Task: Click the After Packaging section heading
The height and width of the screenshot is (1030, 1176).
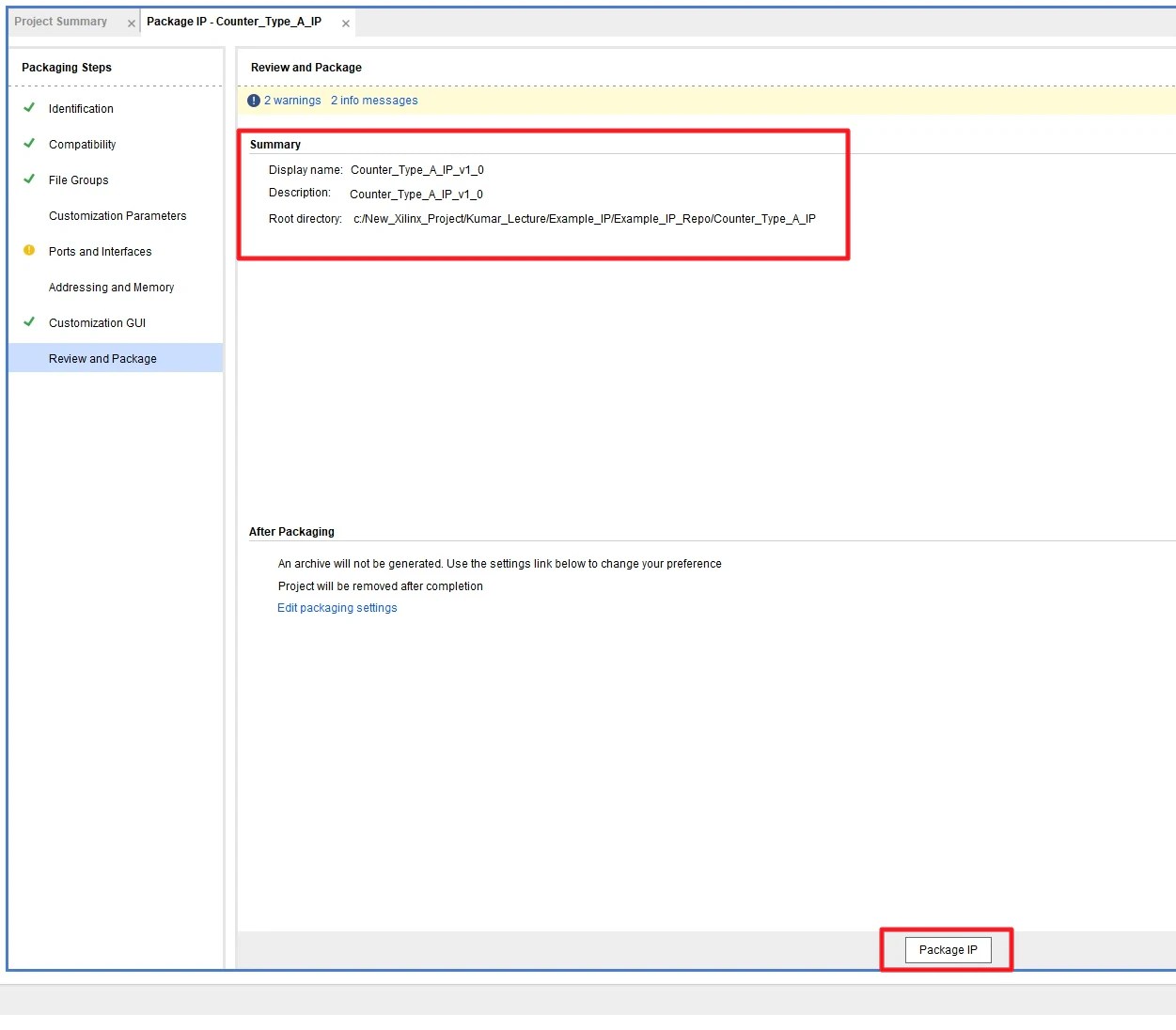Action: coord(291,532)
